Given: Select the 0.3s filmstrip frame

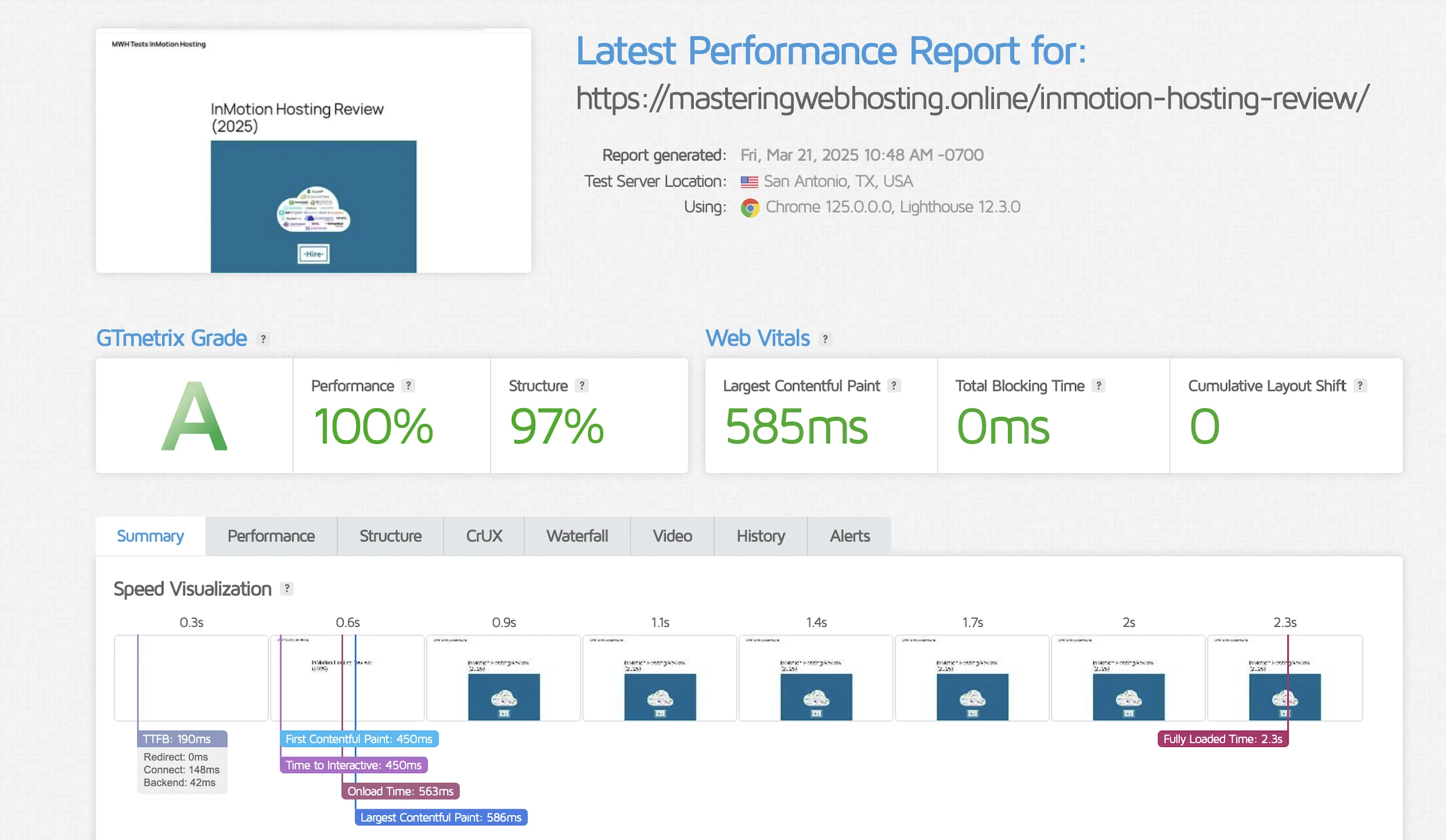Looking at the screenshot, I should click(191, 678).
